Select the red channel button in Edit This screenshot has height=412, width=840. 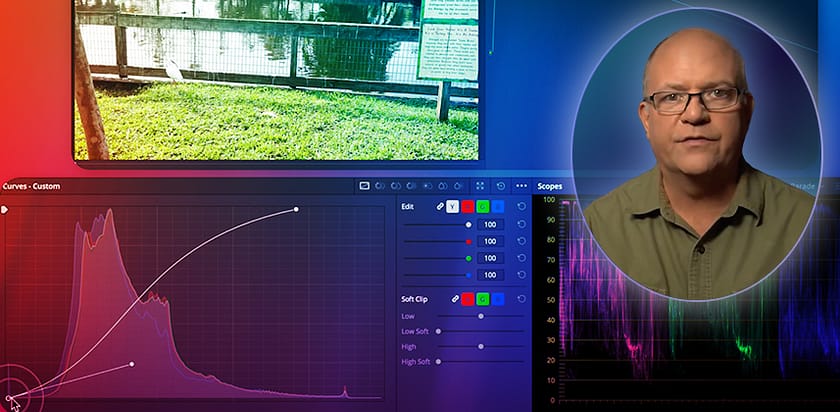tap(468, 206)
